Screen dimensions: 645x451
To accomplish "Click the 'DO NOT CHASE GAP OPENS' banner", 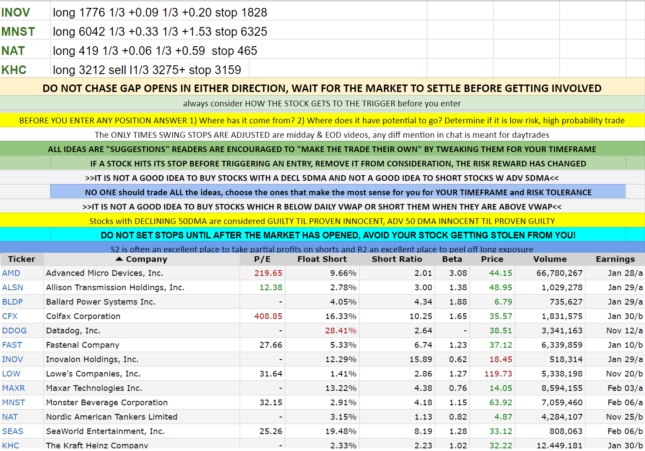I will pos(322,88).
